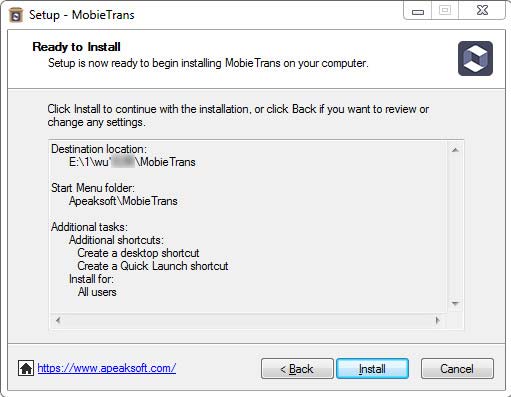Select the "All users" line

(97, 292)
